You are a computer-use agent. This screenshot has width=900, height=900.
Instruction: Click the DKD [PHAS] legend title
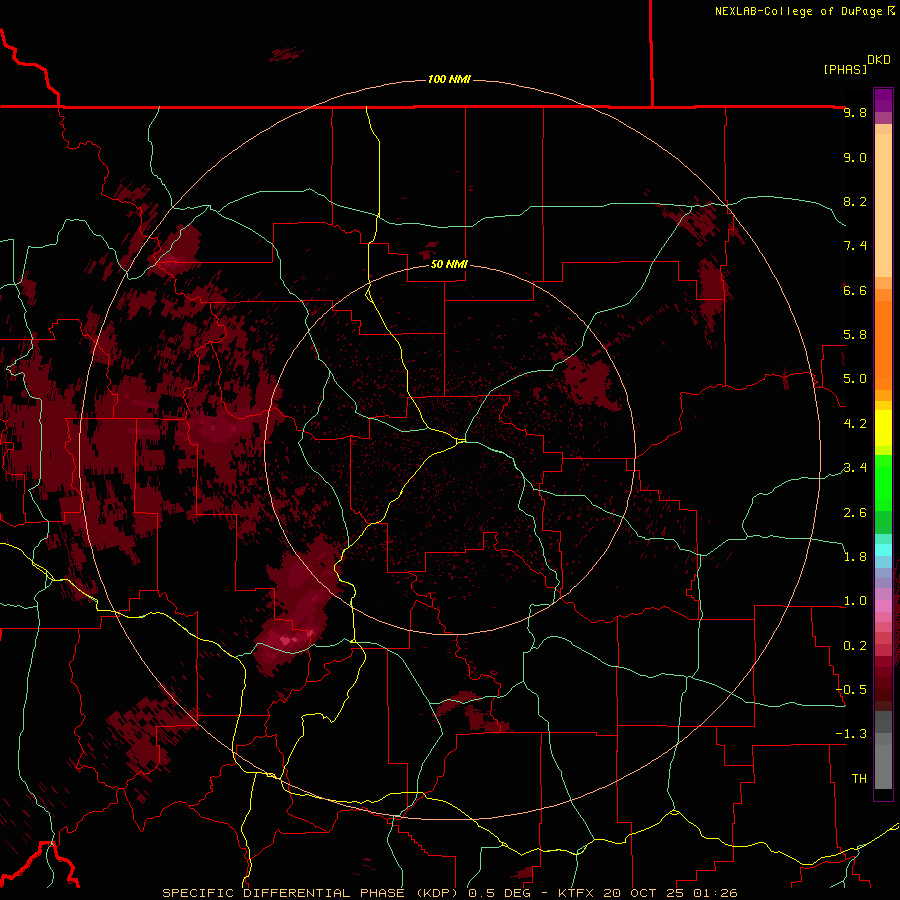coord(856,64)
